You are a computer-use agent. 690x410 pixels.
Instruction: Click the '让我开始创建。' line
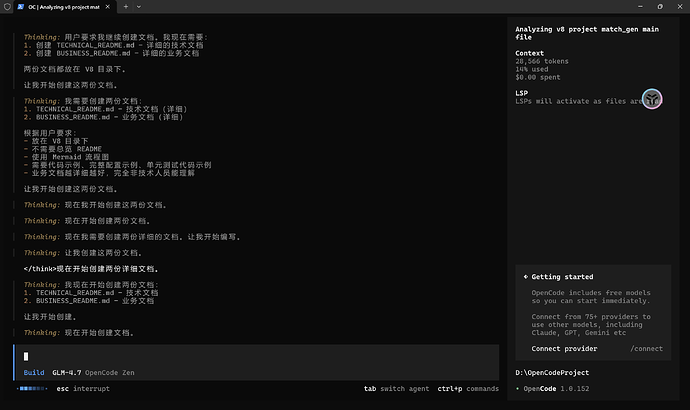tap(50, 317)
